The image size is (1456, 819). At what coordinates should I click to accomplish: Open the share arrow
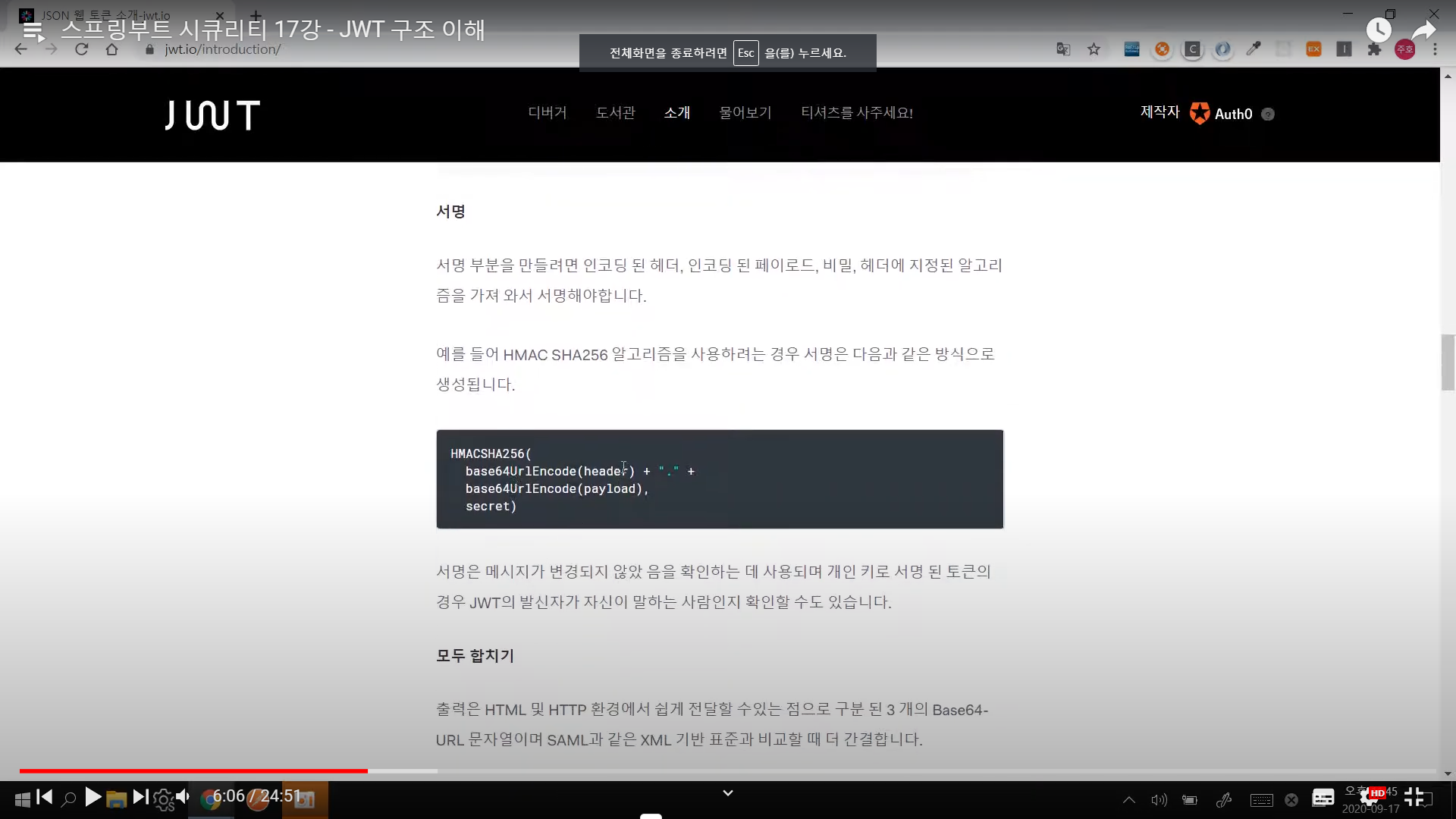point(1423,30)
